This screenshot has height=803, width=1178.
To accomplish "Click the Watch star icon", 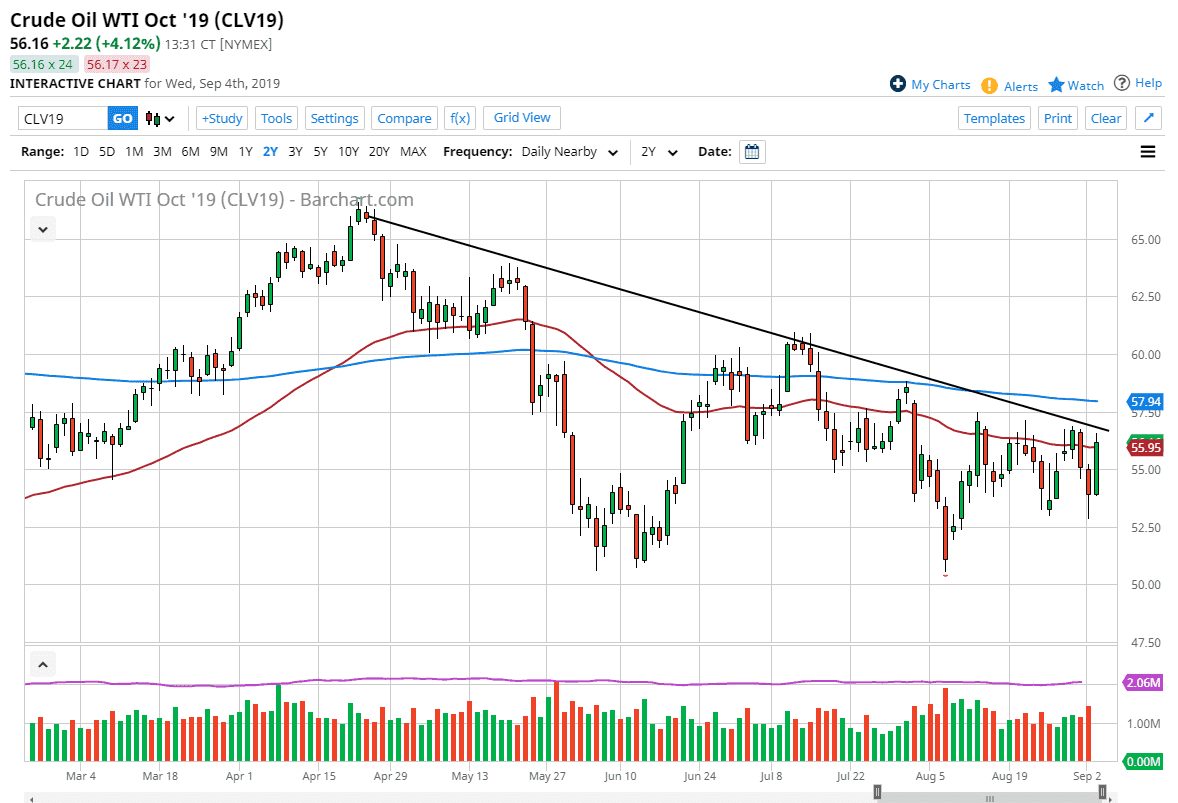I will 1056,84.
